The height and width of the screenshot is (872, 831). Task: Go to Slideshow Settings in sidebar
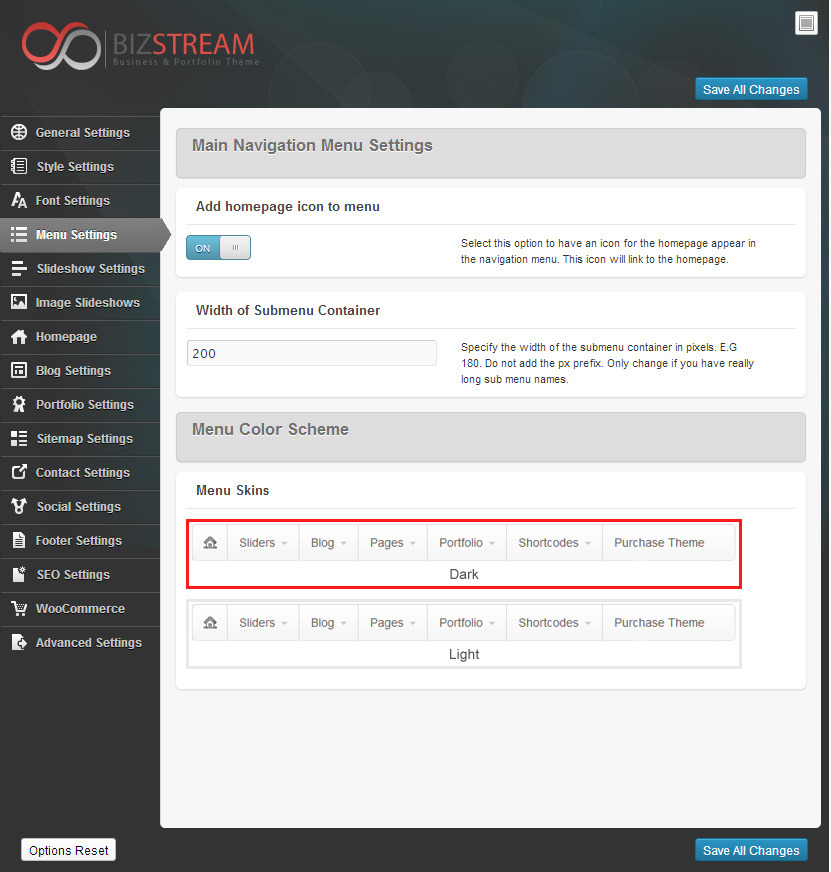point(90,268)
